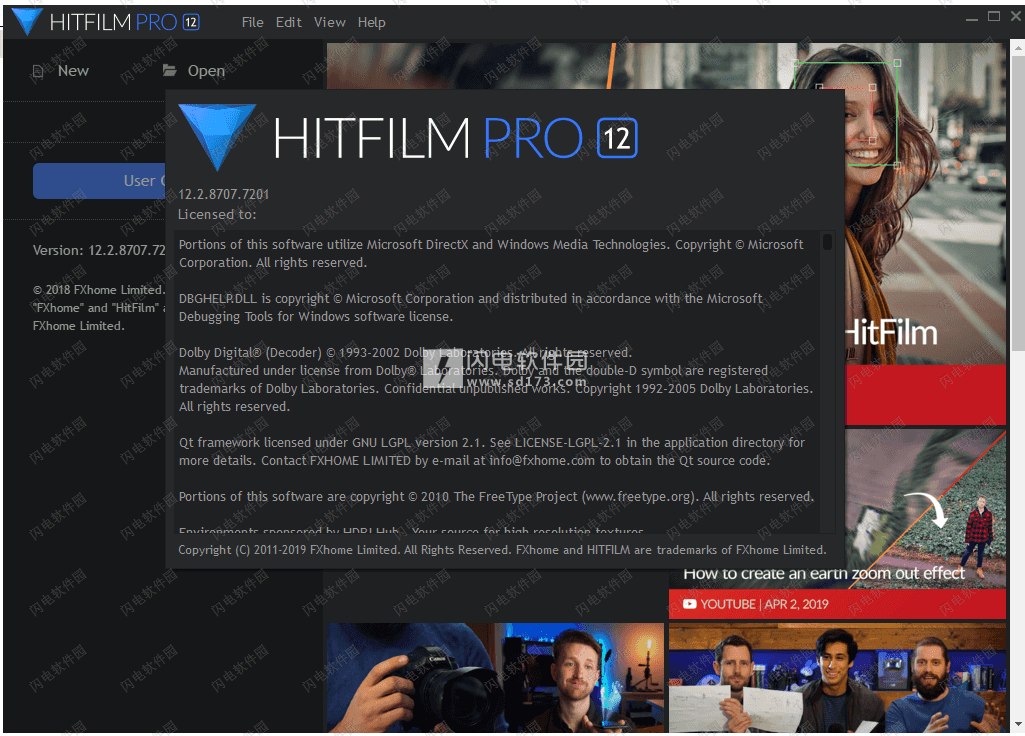Click the About dialog license text scrollbar

click(x=827, y=242)
